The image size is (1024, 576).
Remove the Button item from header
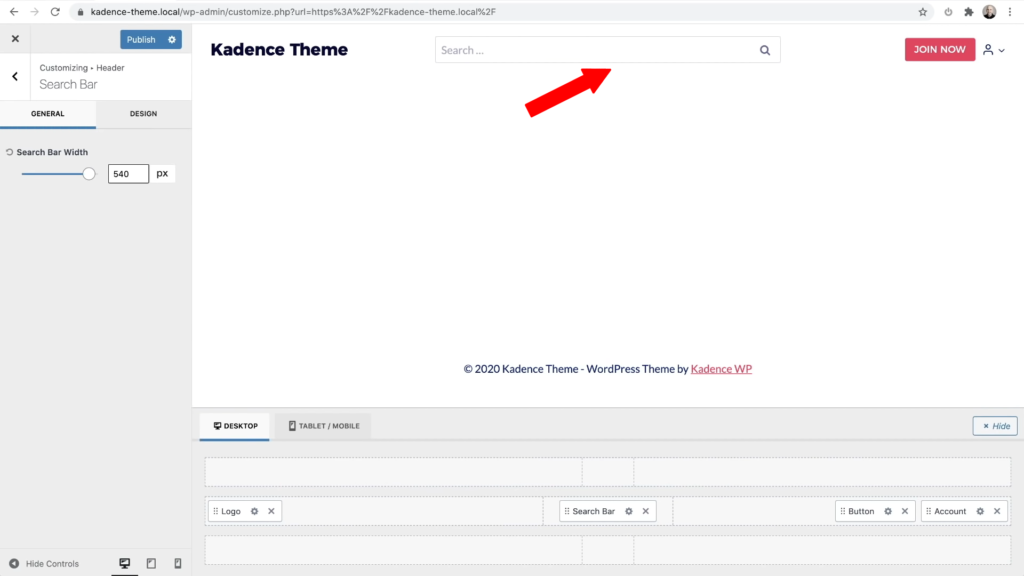(905, 511)
